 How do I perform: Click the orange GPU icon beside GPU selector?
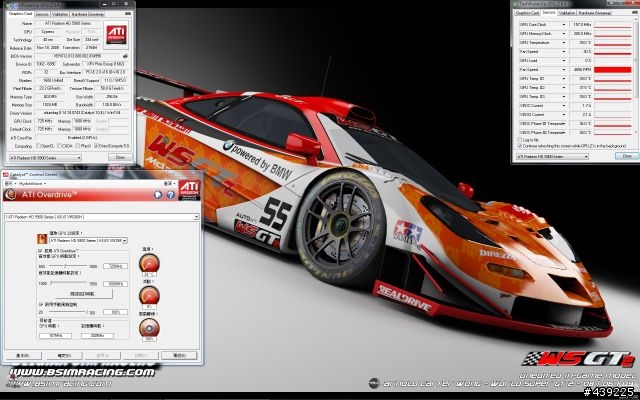tap(42, 238)
